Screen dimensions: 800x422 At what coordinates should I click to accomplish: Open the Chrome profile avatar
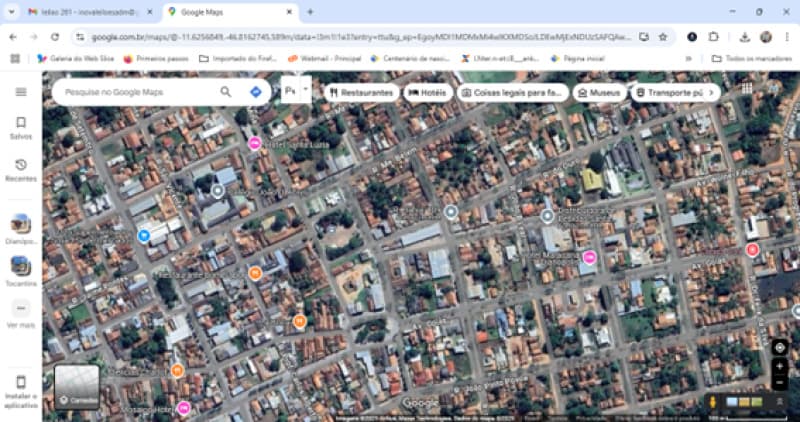coord(765,37)
